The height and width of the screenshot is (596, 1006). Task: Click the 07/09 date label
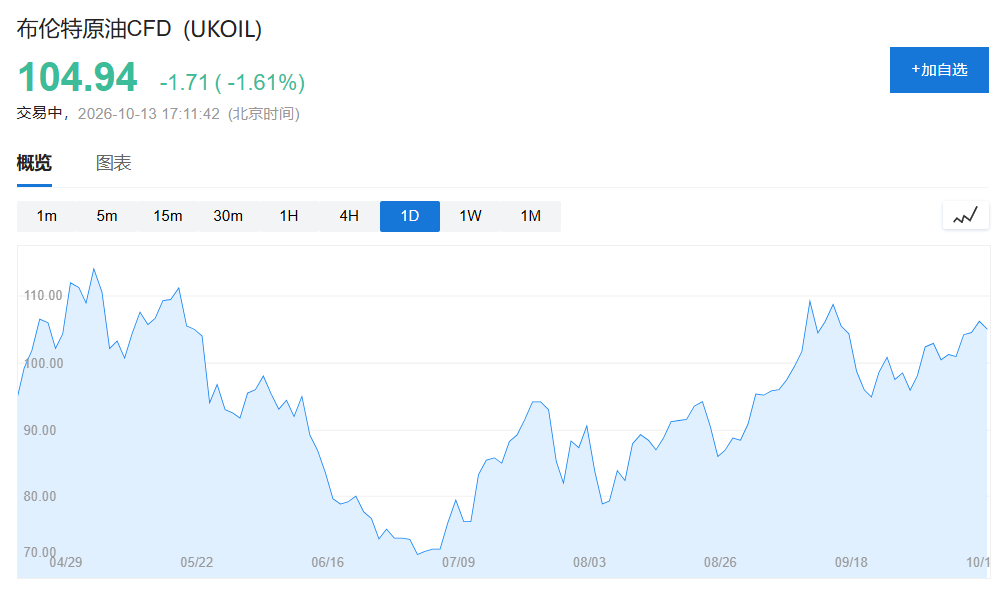458,562
